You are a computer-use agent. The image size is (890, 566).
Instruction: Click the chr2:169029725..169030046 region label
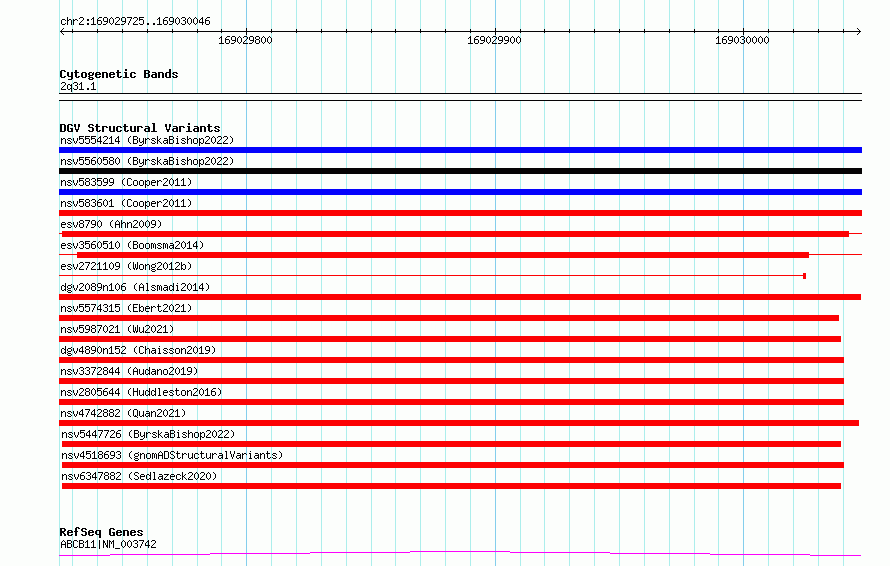click(x=135, y=22)
